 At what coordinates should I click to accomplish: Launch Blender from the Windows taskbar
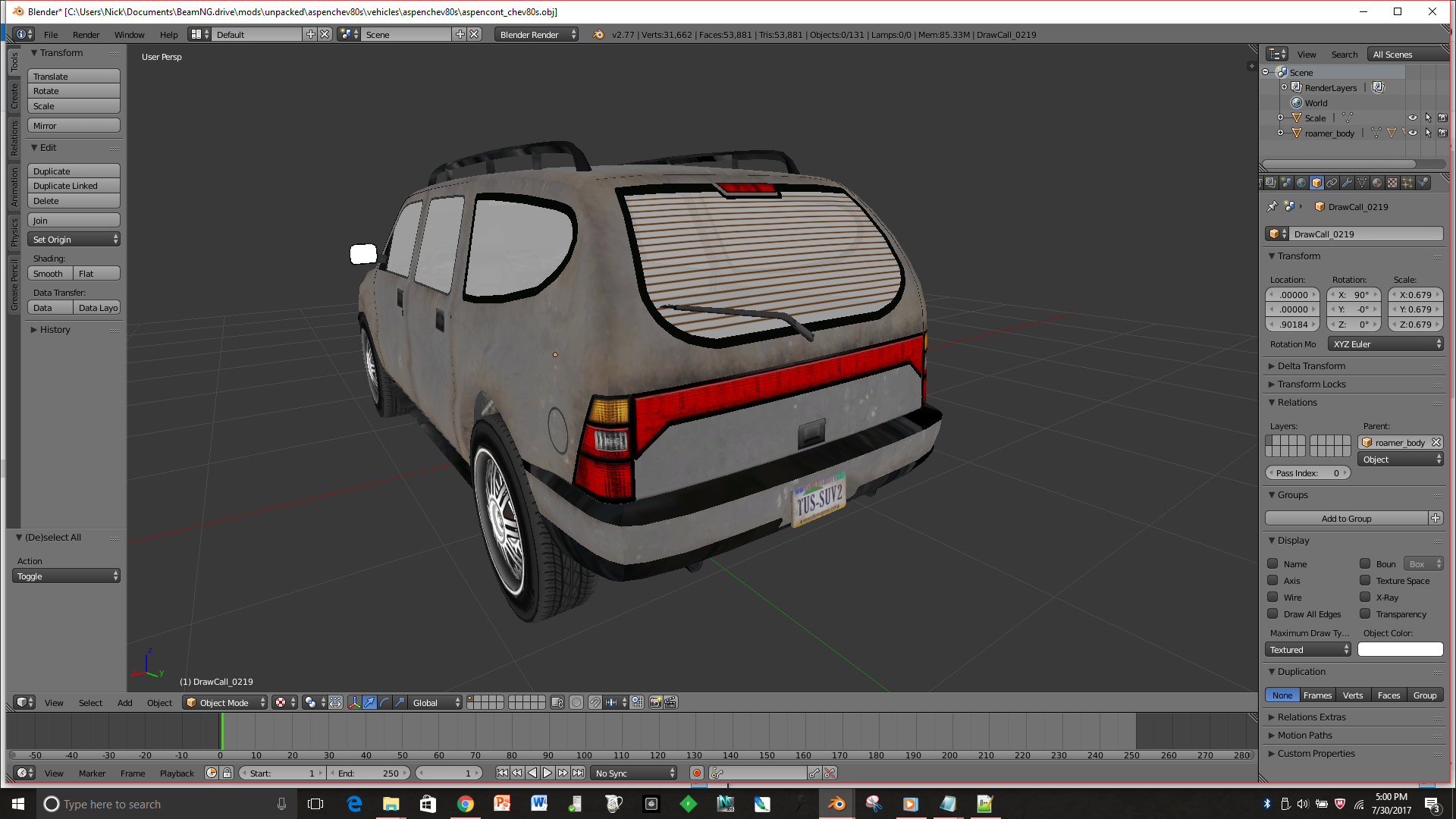point(836,804)
